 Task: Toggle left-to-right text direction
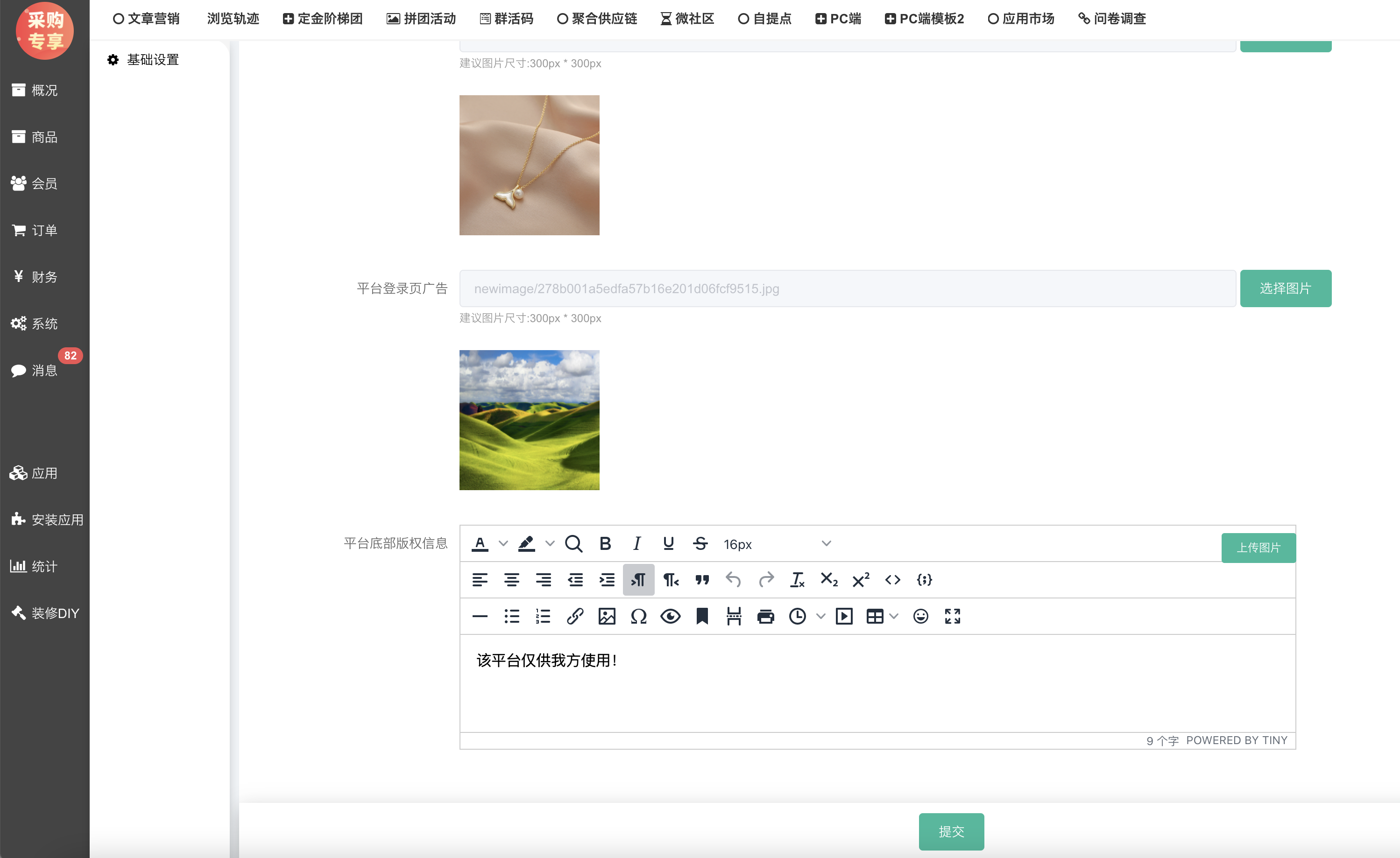pyautogui.click(x=638, y=580)
